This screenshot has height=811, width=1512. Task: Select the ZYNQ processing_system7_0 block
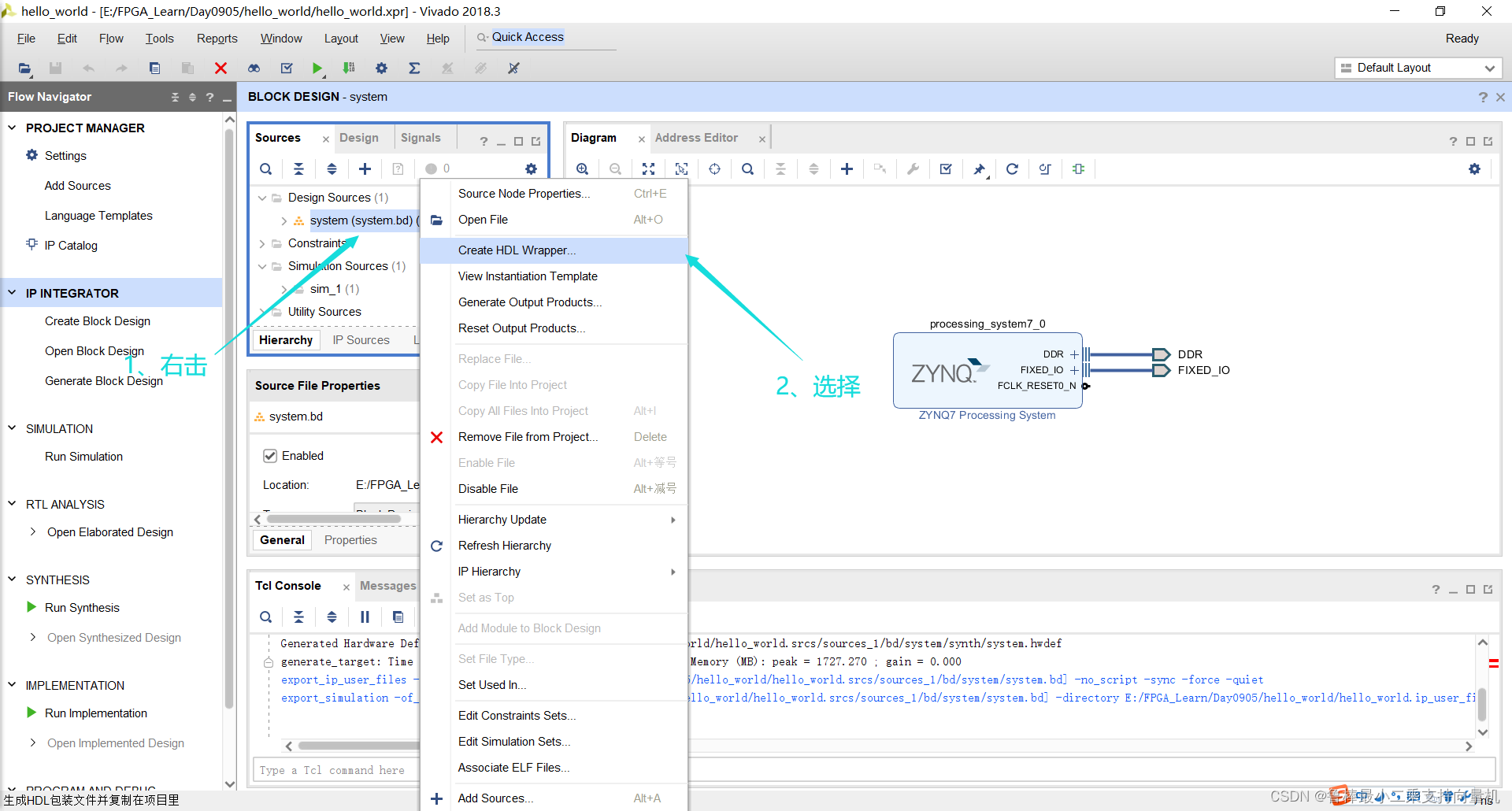pos(988,371)
